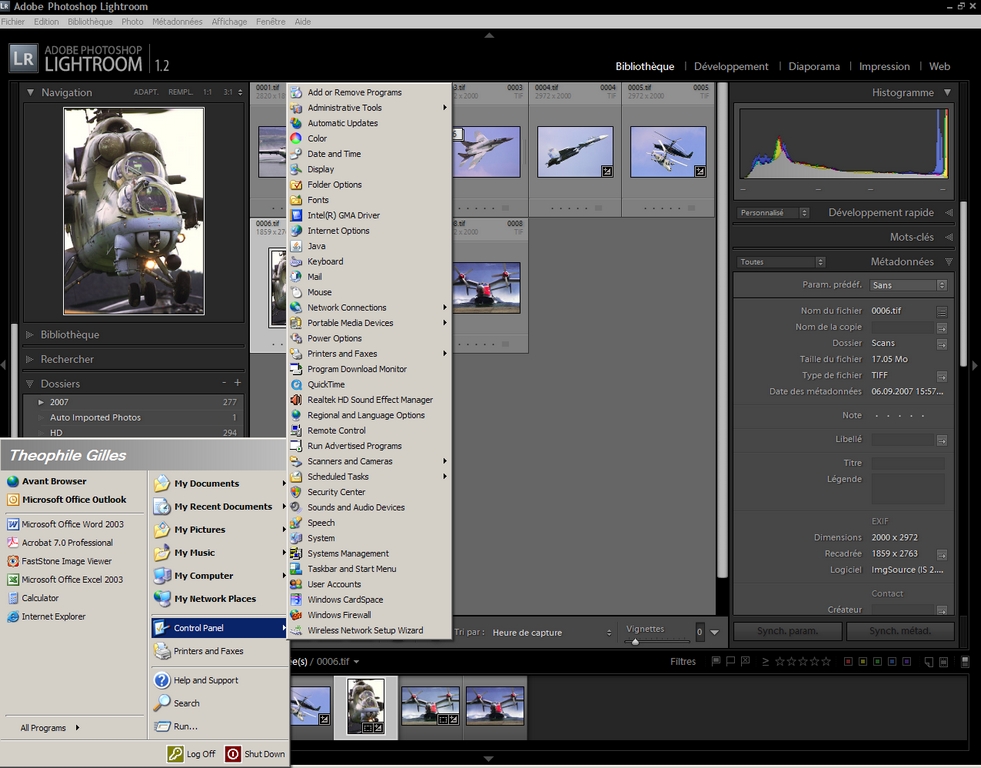Expand the Développement rapide panel

pyautogui.click(x=948, y=213)
